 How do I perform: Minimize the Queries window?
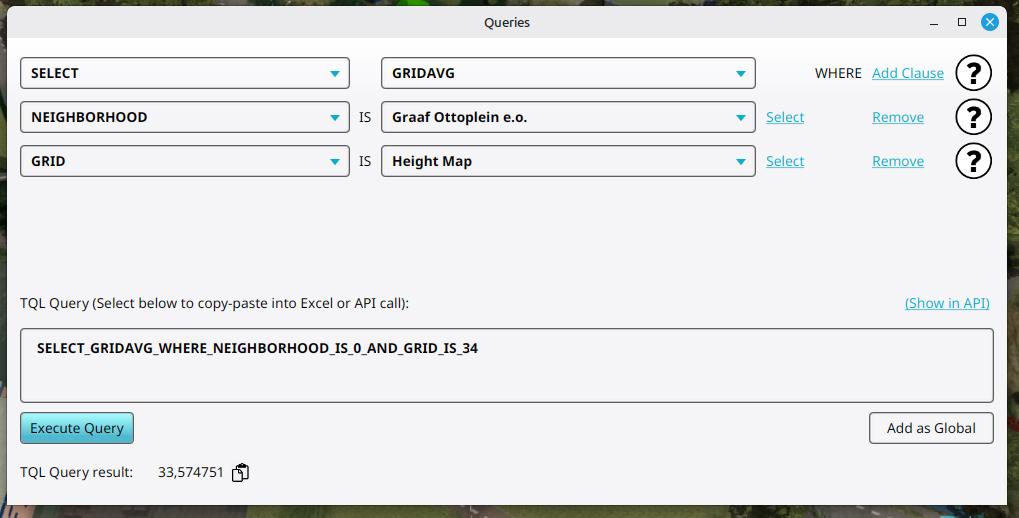935,22
